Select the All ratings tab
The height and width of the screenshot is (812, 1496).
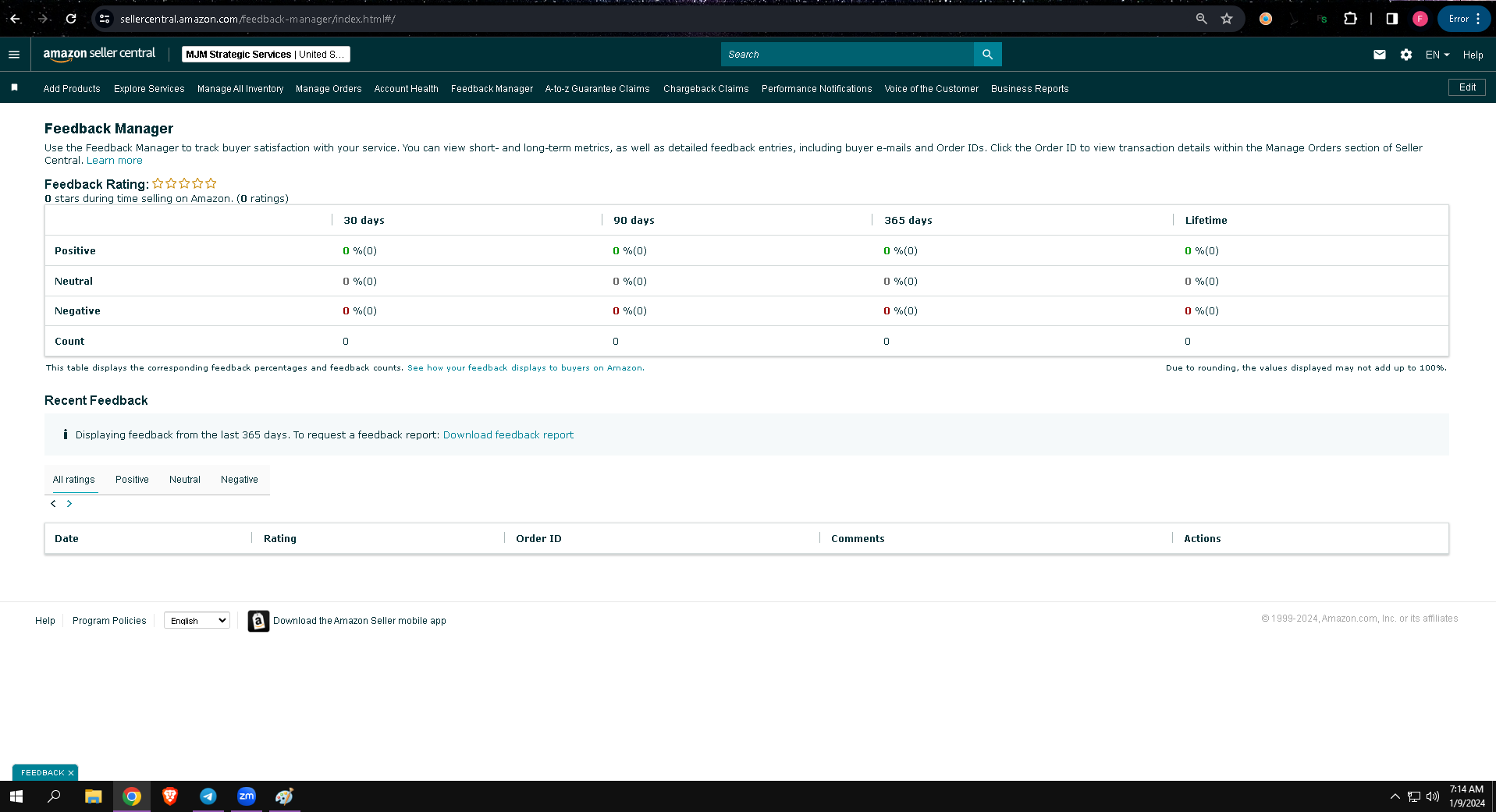coord(74,480)
